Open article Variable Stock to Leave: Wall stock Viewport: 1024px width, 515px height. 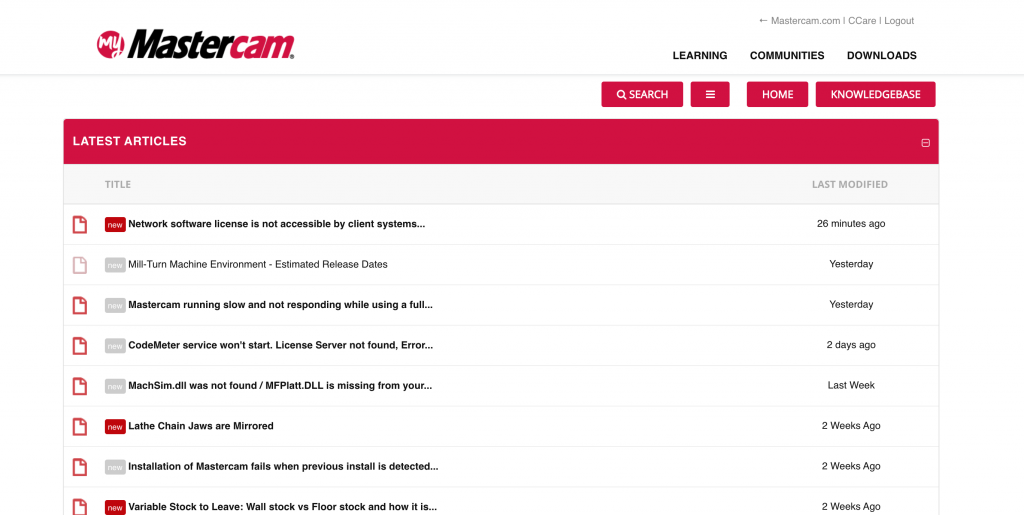point(283,507)
